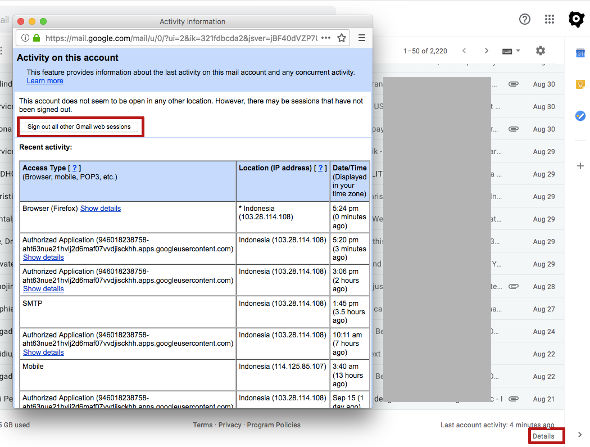Image resolution: width=590 pixels, height=447 pixels.
Task: Open the Learn more link
Action: [45, 81]
